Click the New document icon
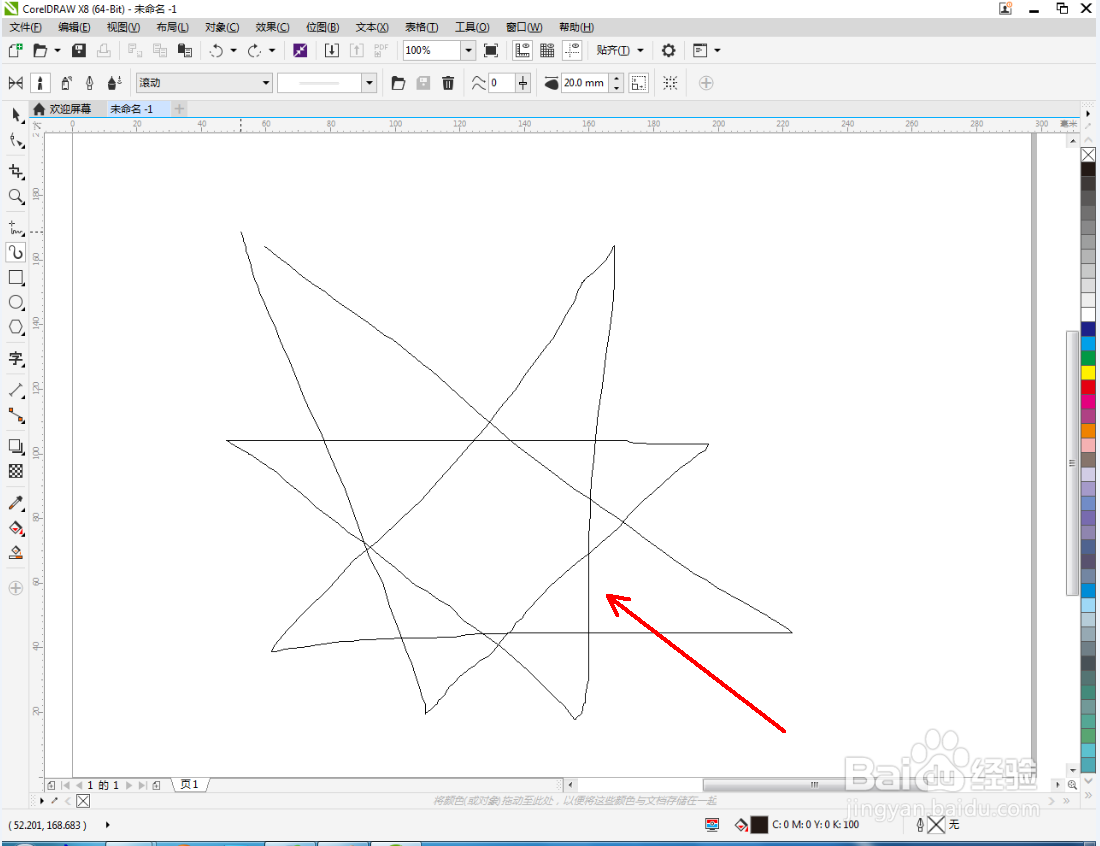The height and width of the screenshot is (846, 1100). coord(15,51)
